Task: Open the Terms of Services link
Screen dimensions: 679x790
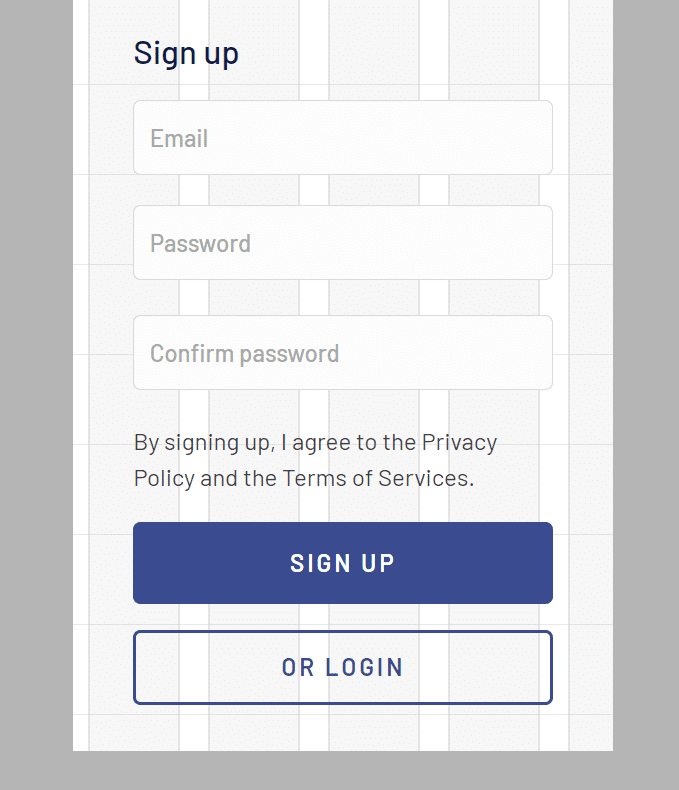Action: coord(375,478)
